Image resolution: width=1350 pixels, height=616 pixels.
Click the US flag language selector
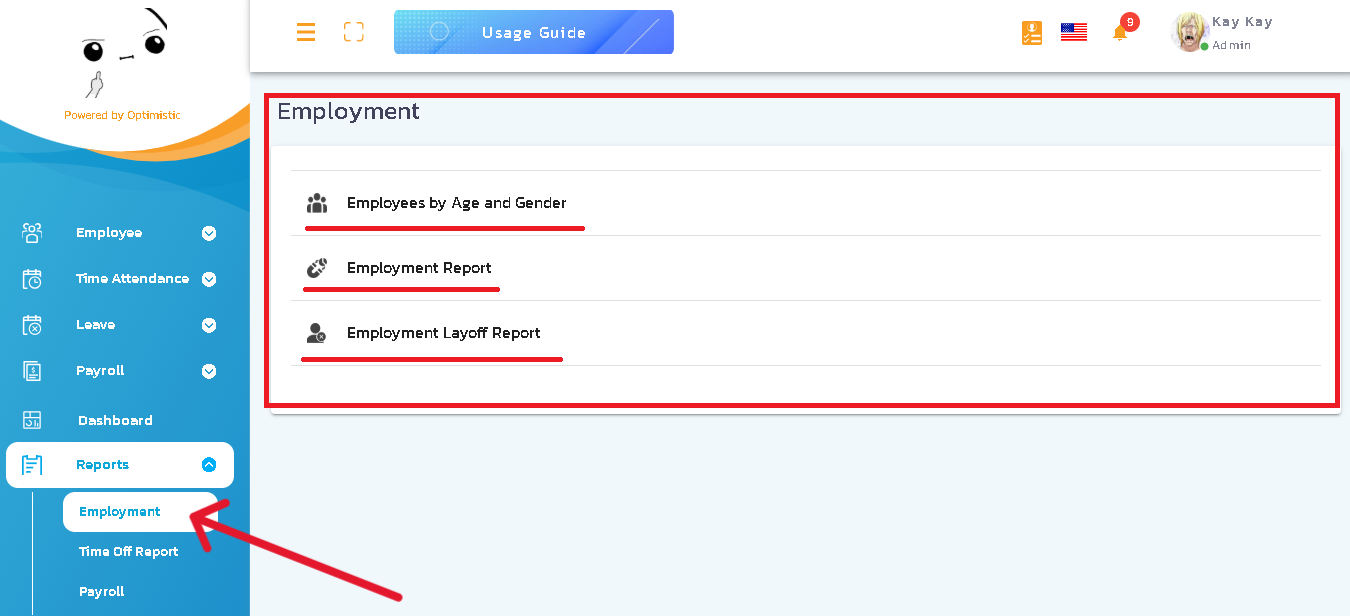(x=1073, y=31)
